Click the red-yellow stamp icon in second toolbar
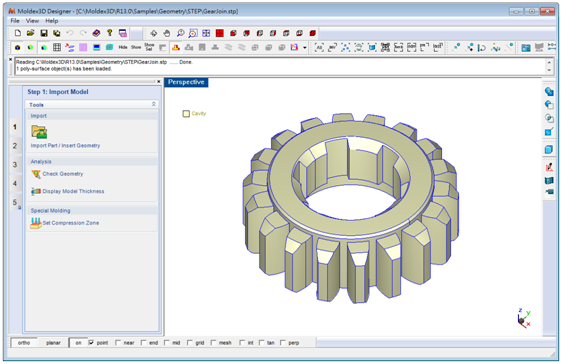 pyautogui.click(x=176, y=47)
